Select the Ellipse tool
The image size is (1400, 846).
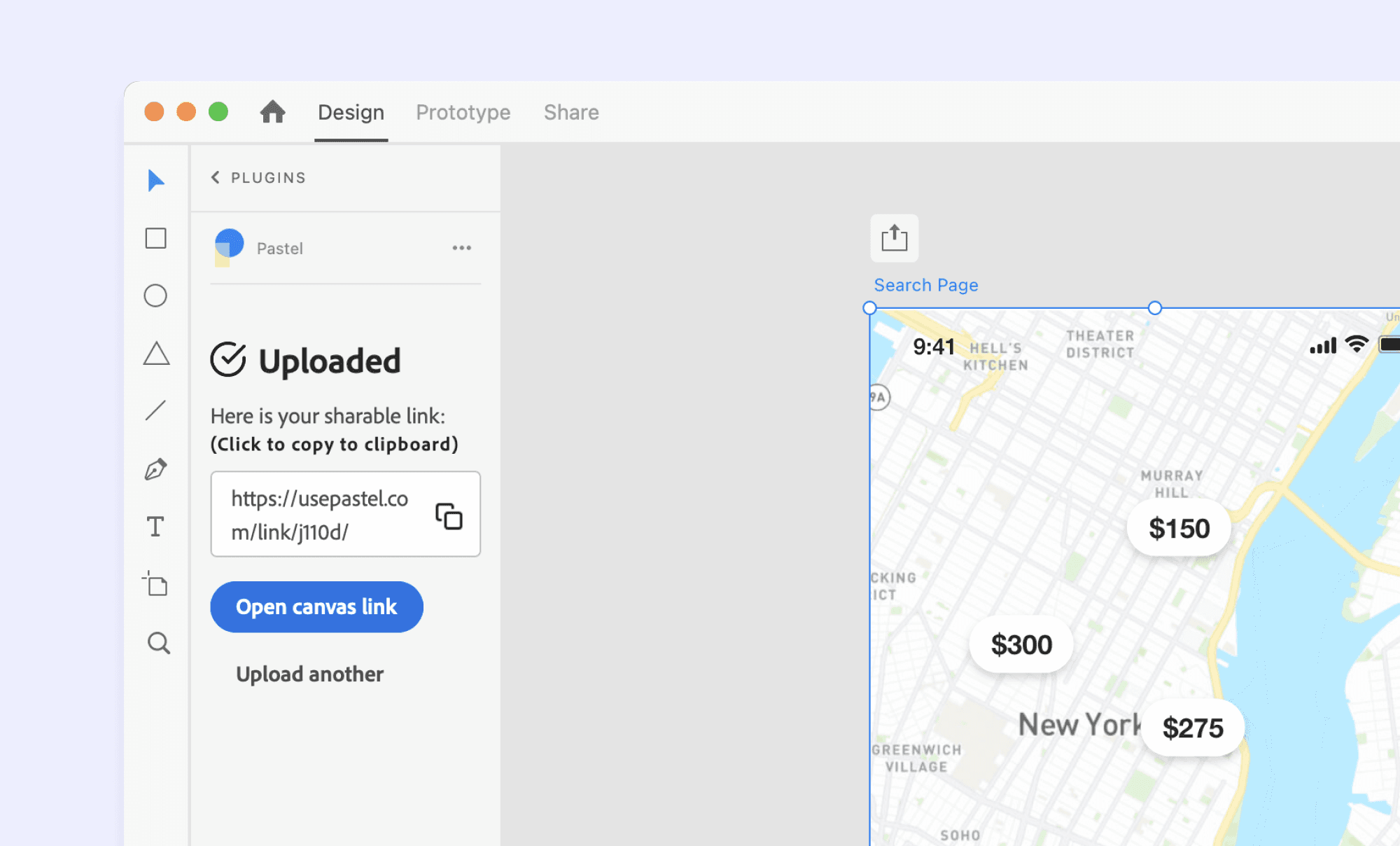[x=155, y=296]
